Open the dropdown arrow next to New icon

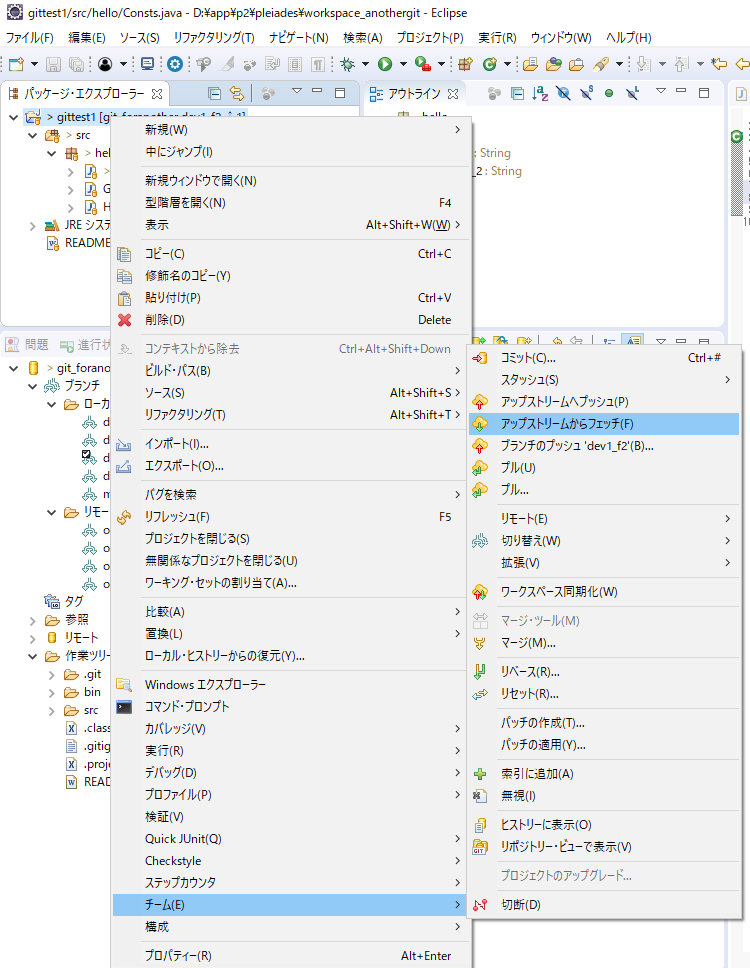coord(34,64)
